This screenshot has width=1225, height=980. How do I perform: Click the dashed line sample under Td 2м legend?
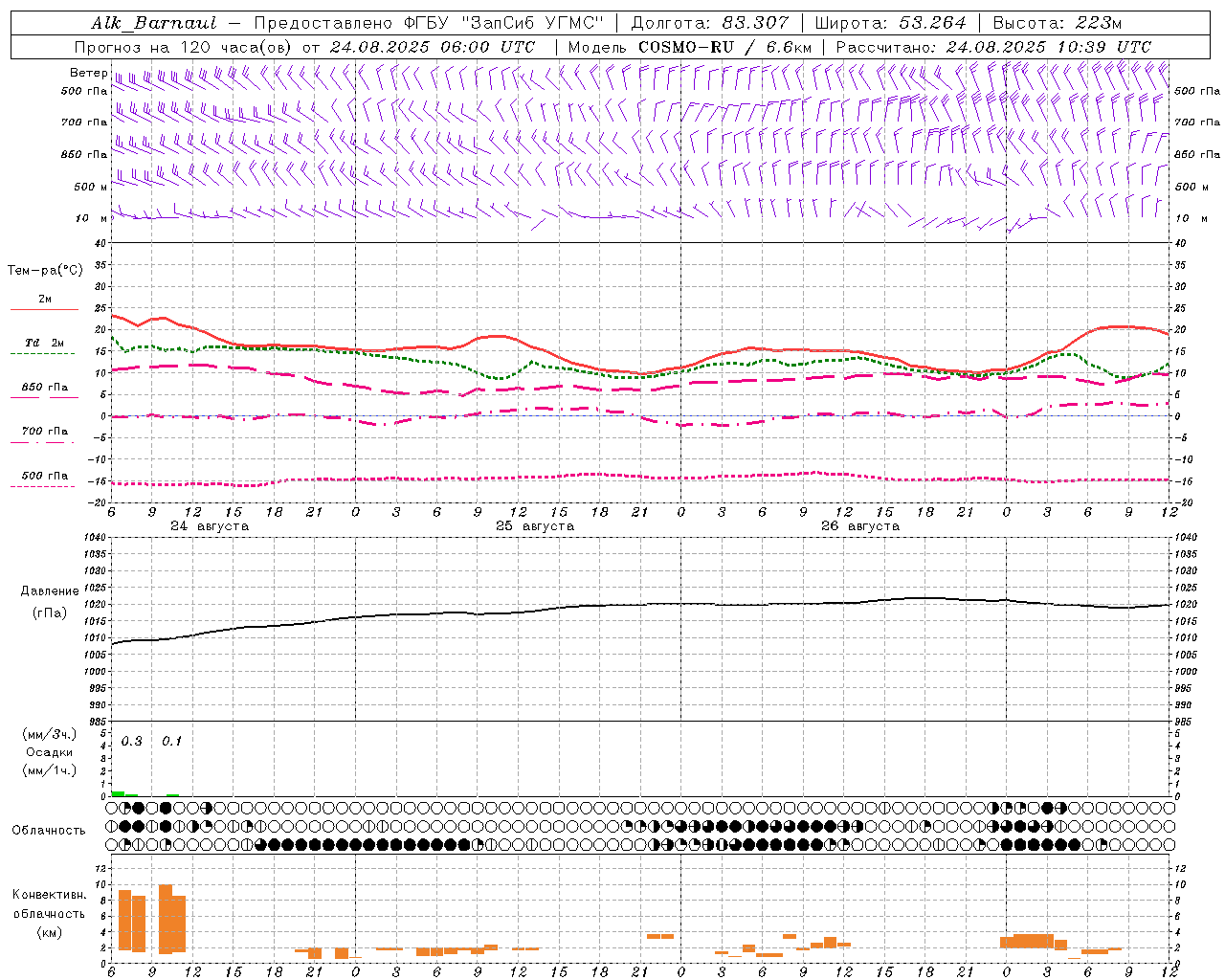coord(42,354)
